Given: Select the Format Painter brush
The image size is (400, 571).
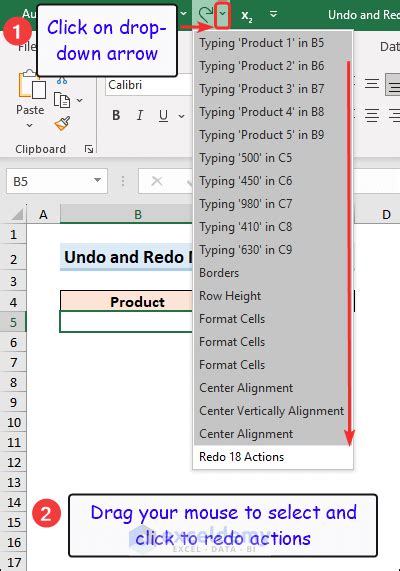Looking at the screenshot, I should coord(62,123).
